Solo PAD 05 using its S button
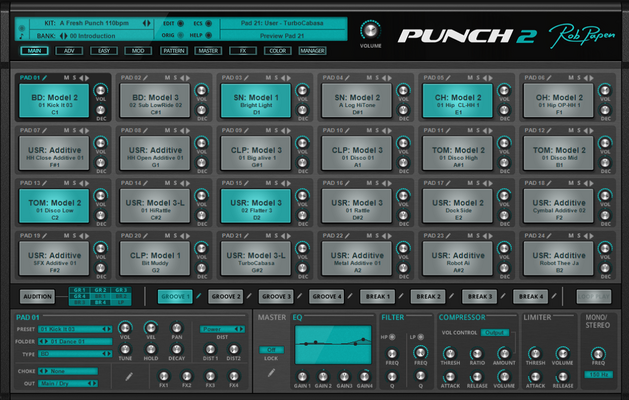The image size is (629, 400). click(478, 78)
